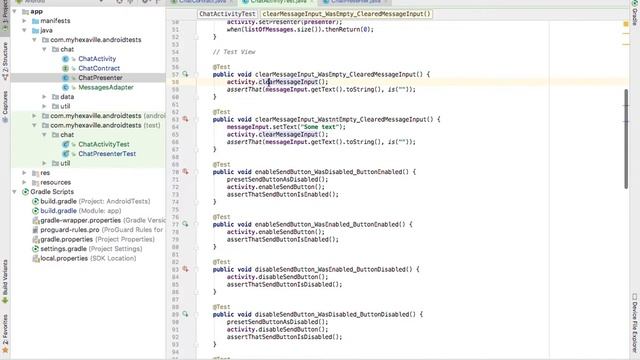The width and height of the screenshot is (640, 360).
Task: Run the enableSendButton_WasDisabled test from its gutter icon
Action: (185, 172)
